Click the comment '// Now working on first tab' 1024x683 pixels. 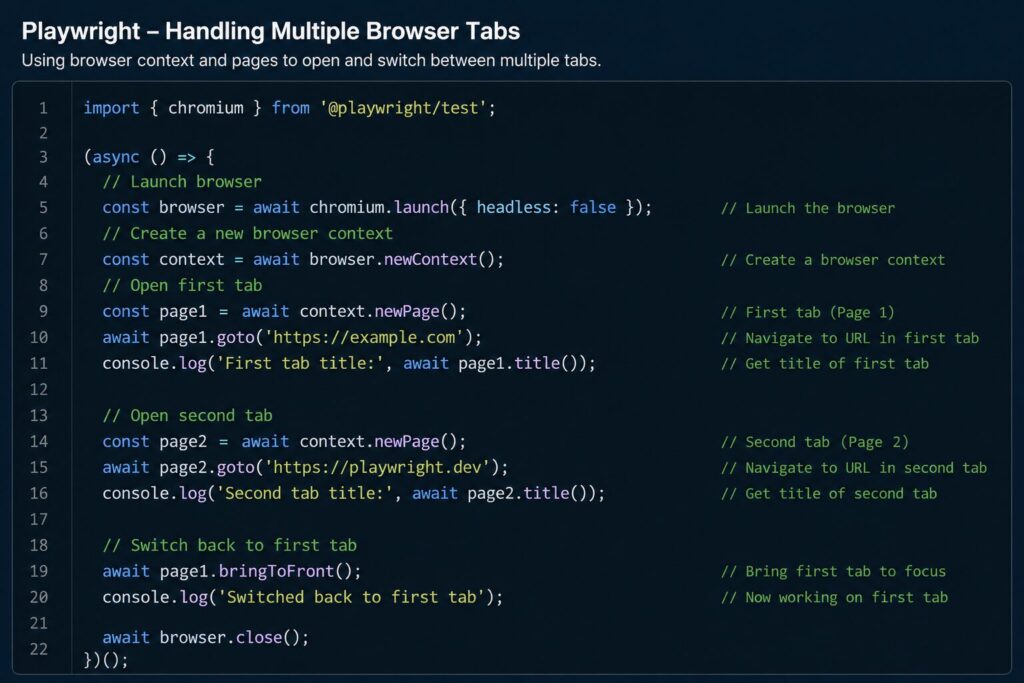834,597
